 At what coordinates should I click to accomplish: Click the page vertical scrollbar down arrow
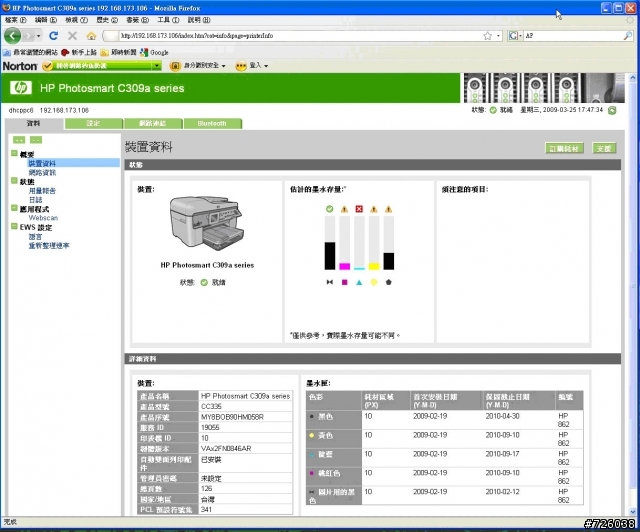click(633, 511)
